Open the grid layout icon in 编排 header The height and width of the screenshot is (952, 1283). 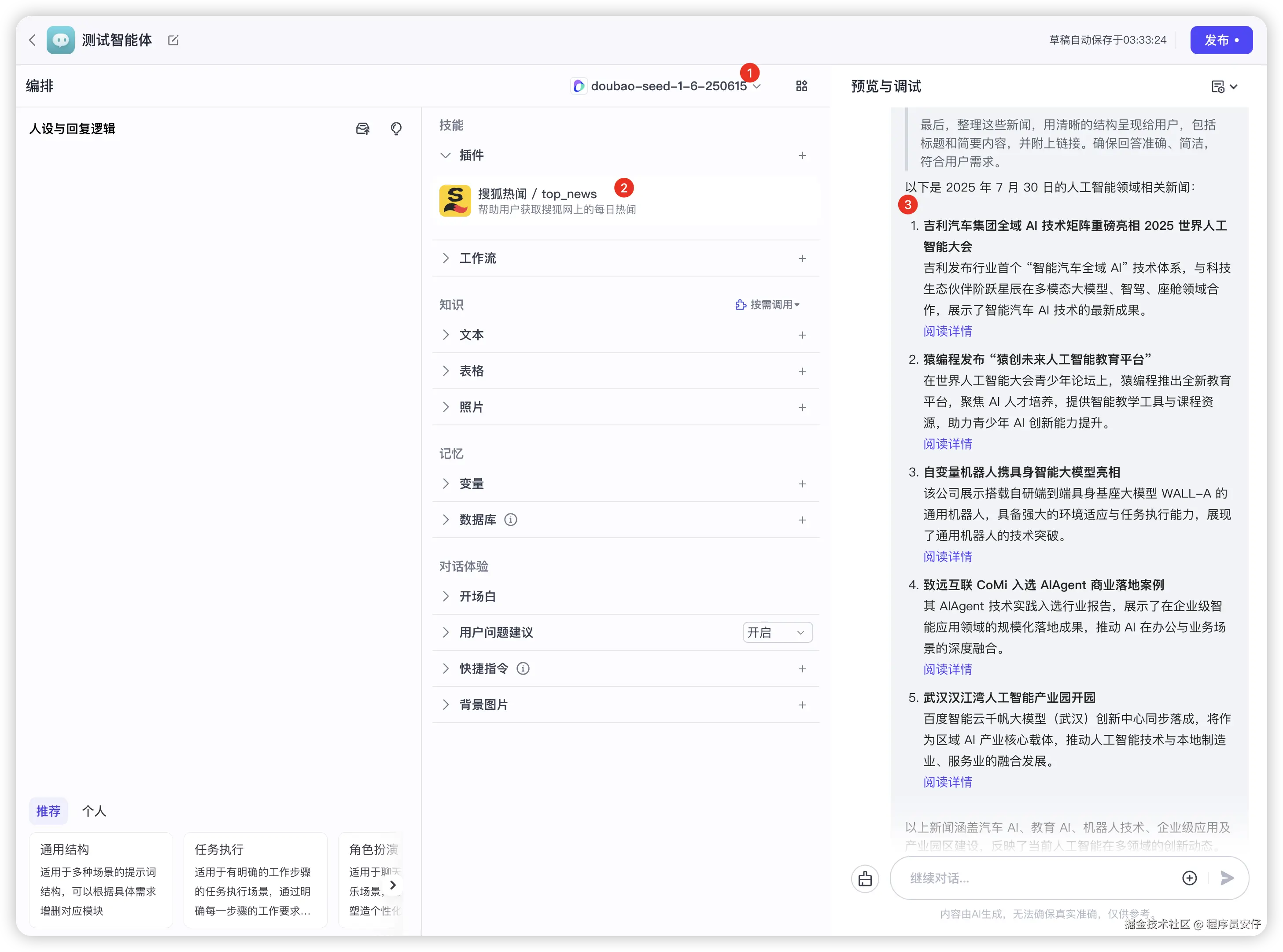coord(801,86)
